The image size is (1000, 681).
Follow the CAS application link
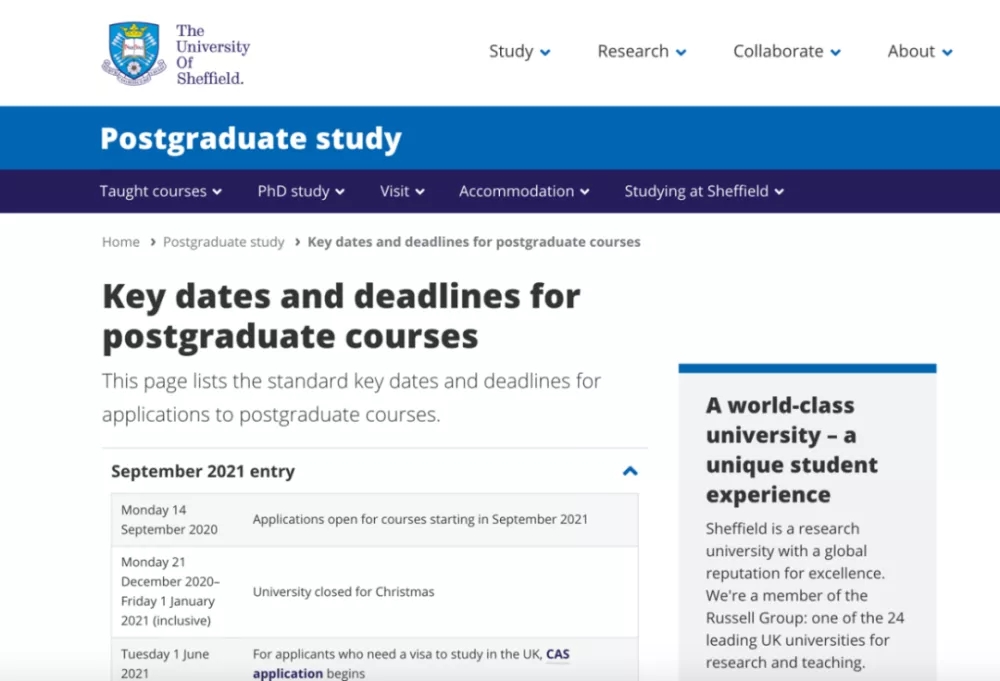pyautogui.click(x=411, y=664)
